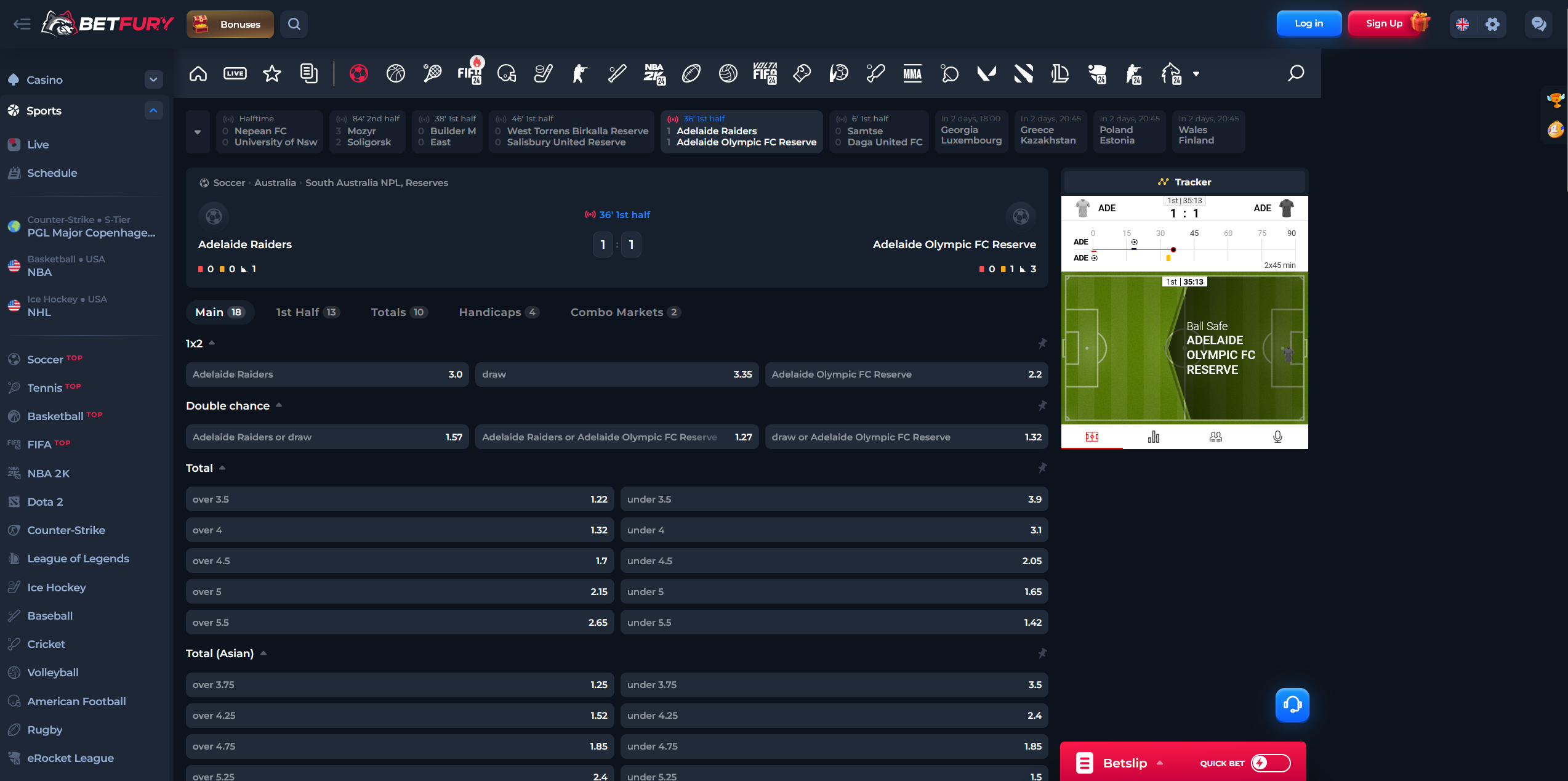Select the red soccer ball sport icon
This screenshot has height=781, width=1568.
point(358,74)
